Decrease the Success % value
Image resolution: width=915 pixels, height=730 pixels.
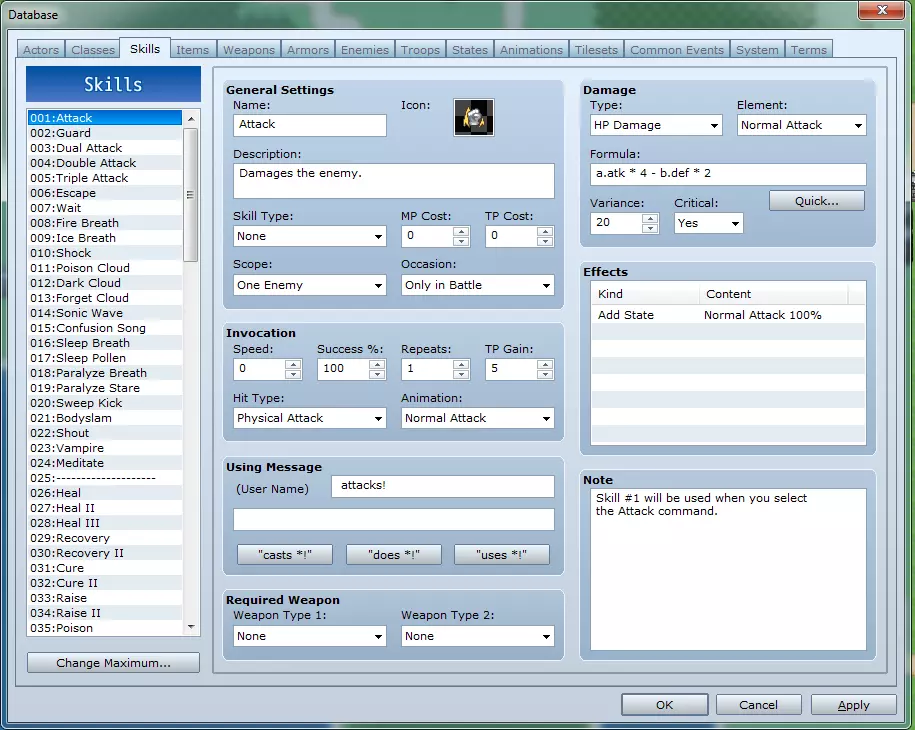pyautogui.click(x=377, y=374)
